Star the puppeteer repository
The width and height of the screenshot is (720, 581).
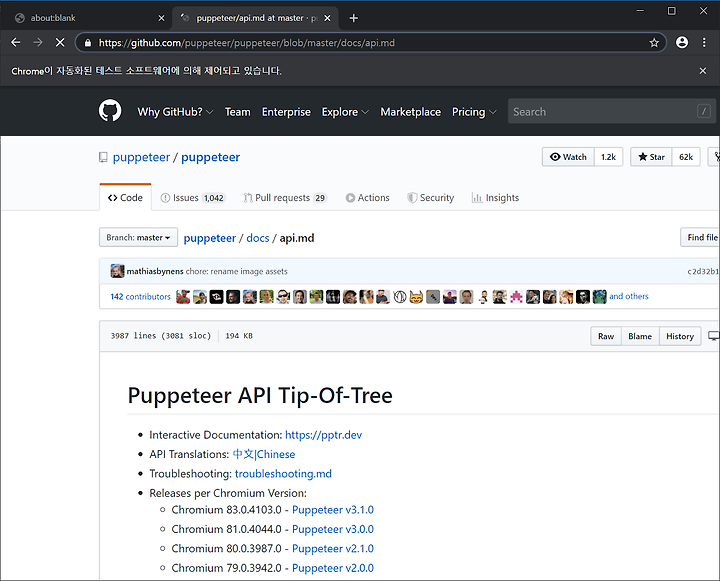[651, 157]
